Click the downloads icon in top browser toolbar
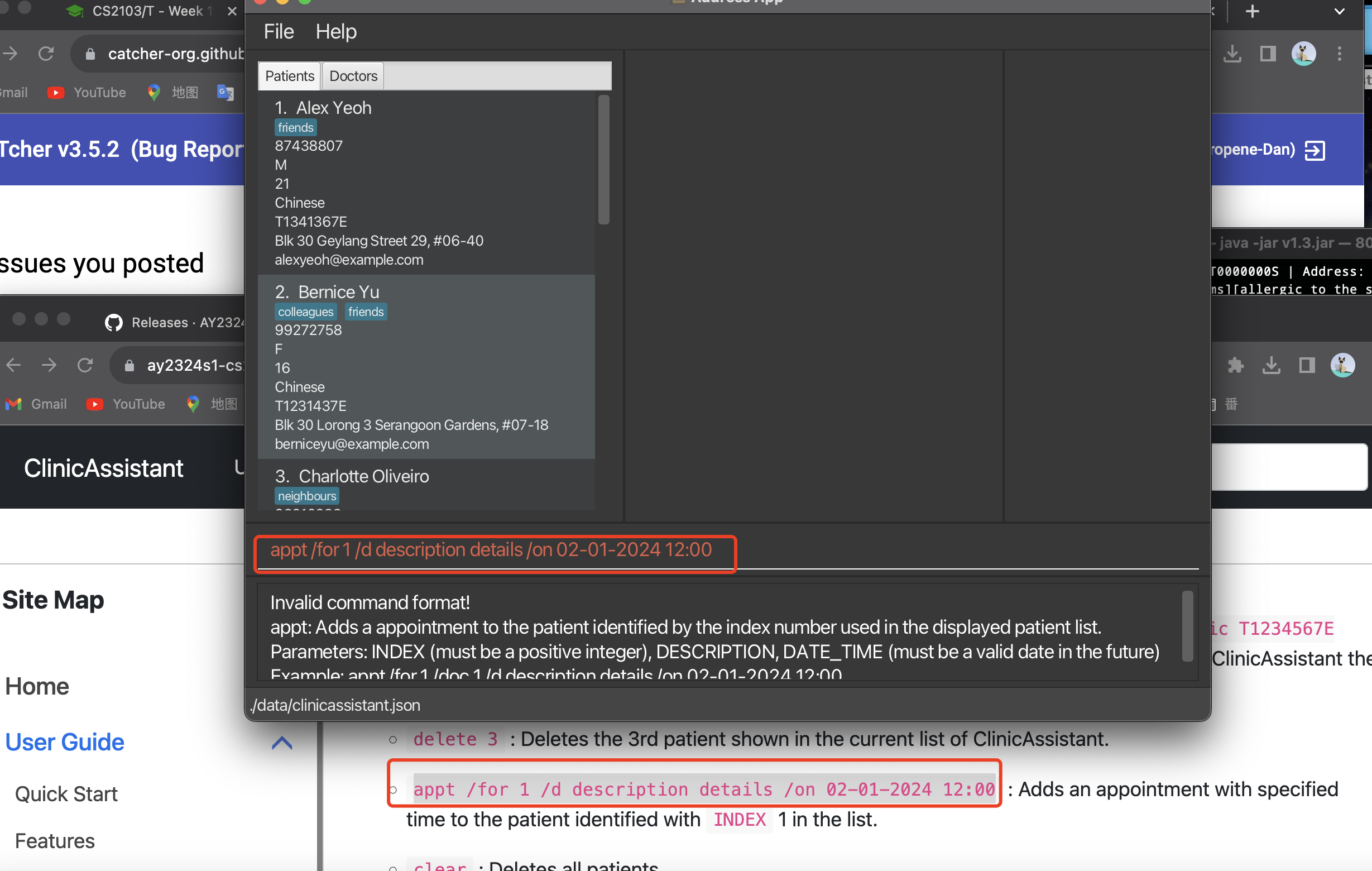This screenshot has width=1372, height=871. click(x=1232, y=54)
